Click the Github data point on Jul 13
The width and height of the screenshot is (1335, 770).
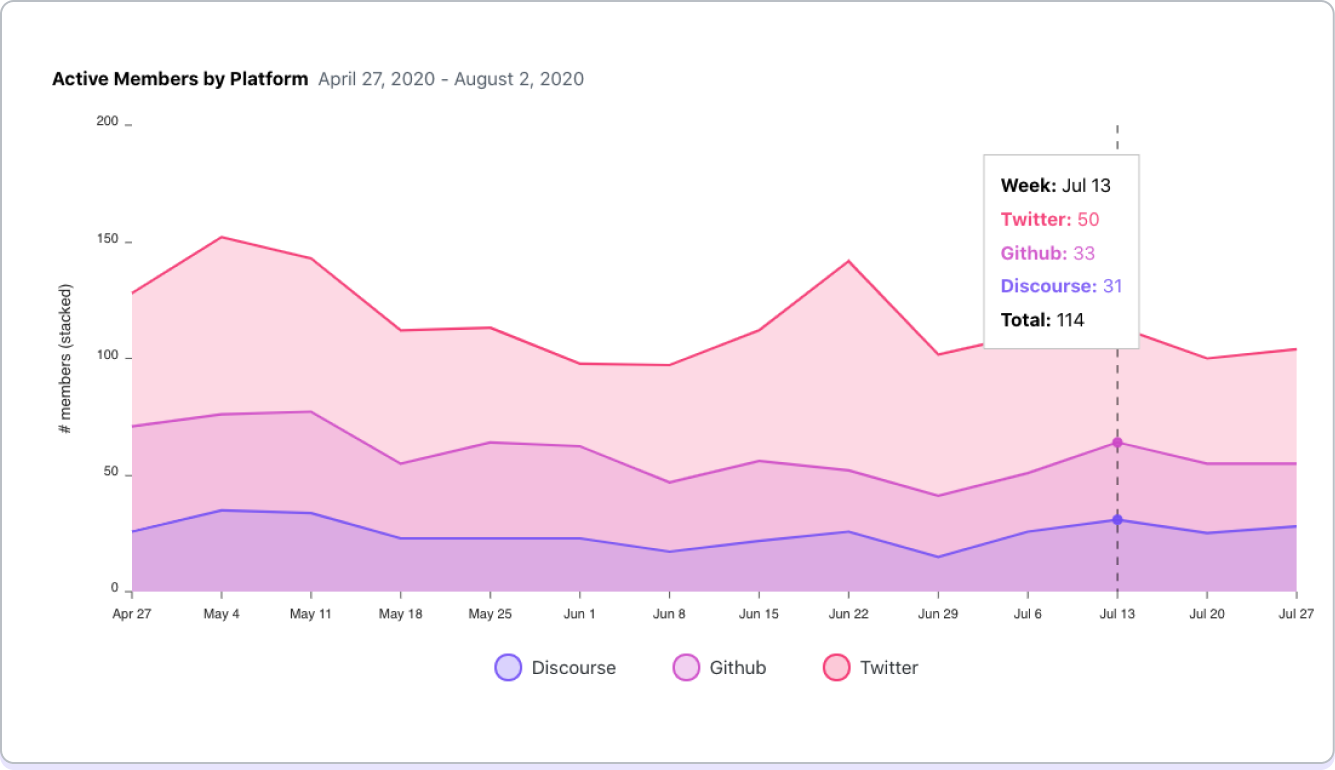[x=1117, y=442]
